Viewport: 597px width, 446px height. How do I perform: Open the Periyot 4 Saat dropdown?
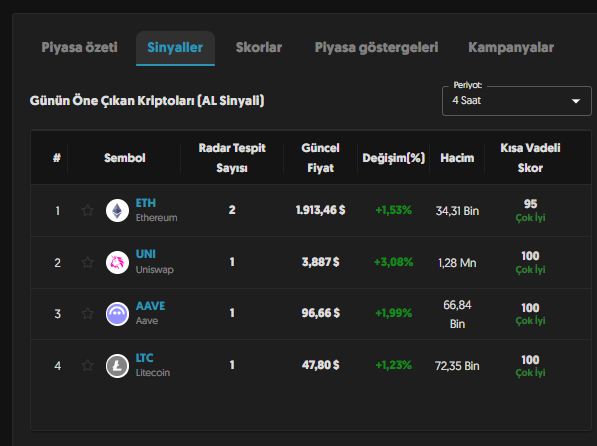(x=517, y=101)
